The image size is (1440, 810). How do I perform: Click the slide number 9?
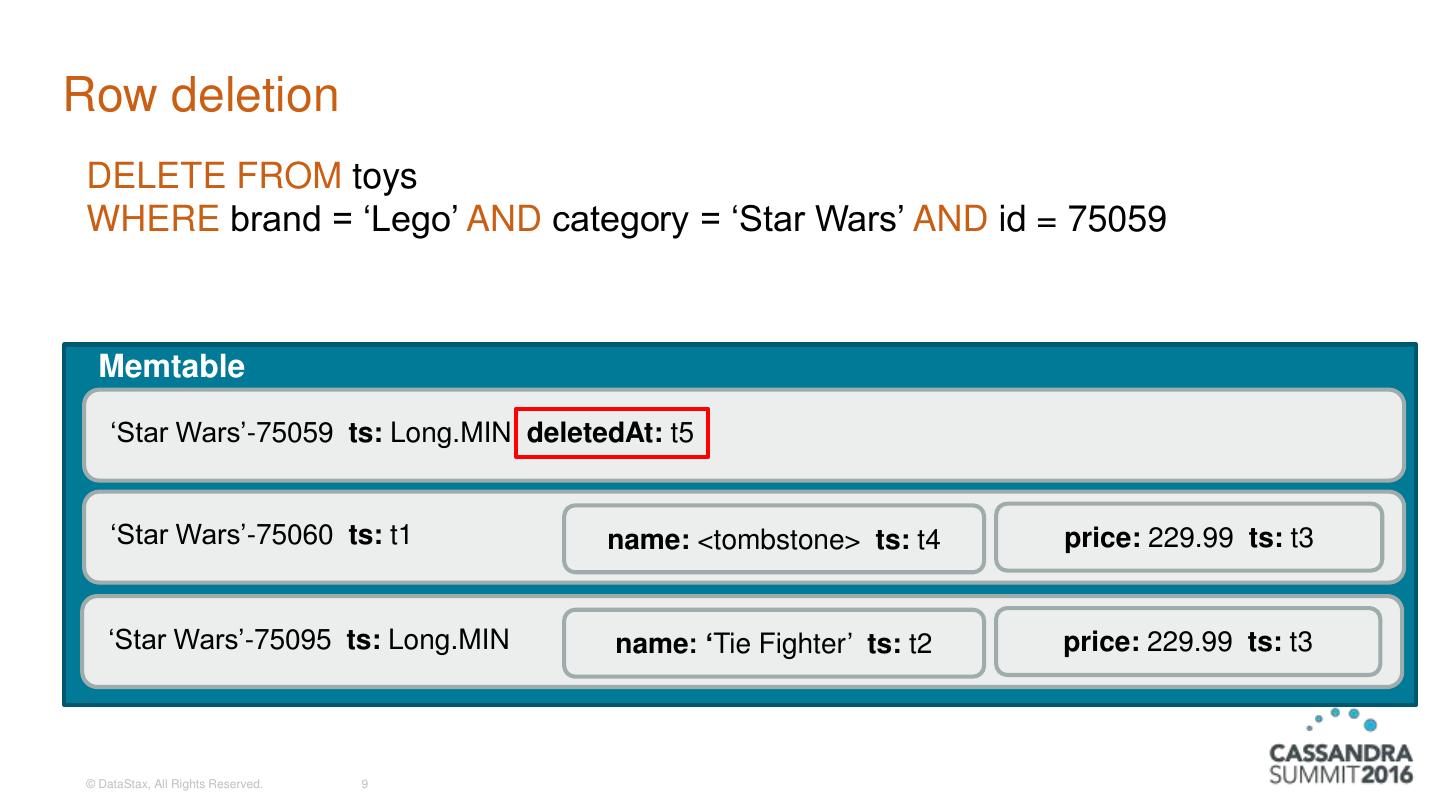pos(364,785)
